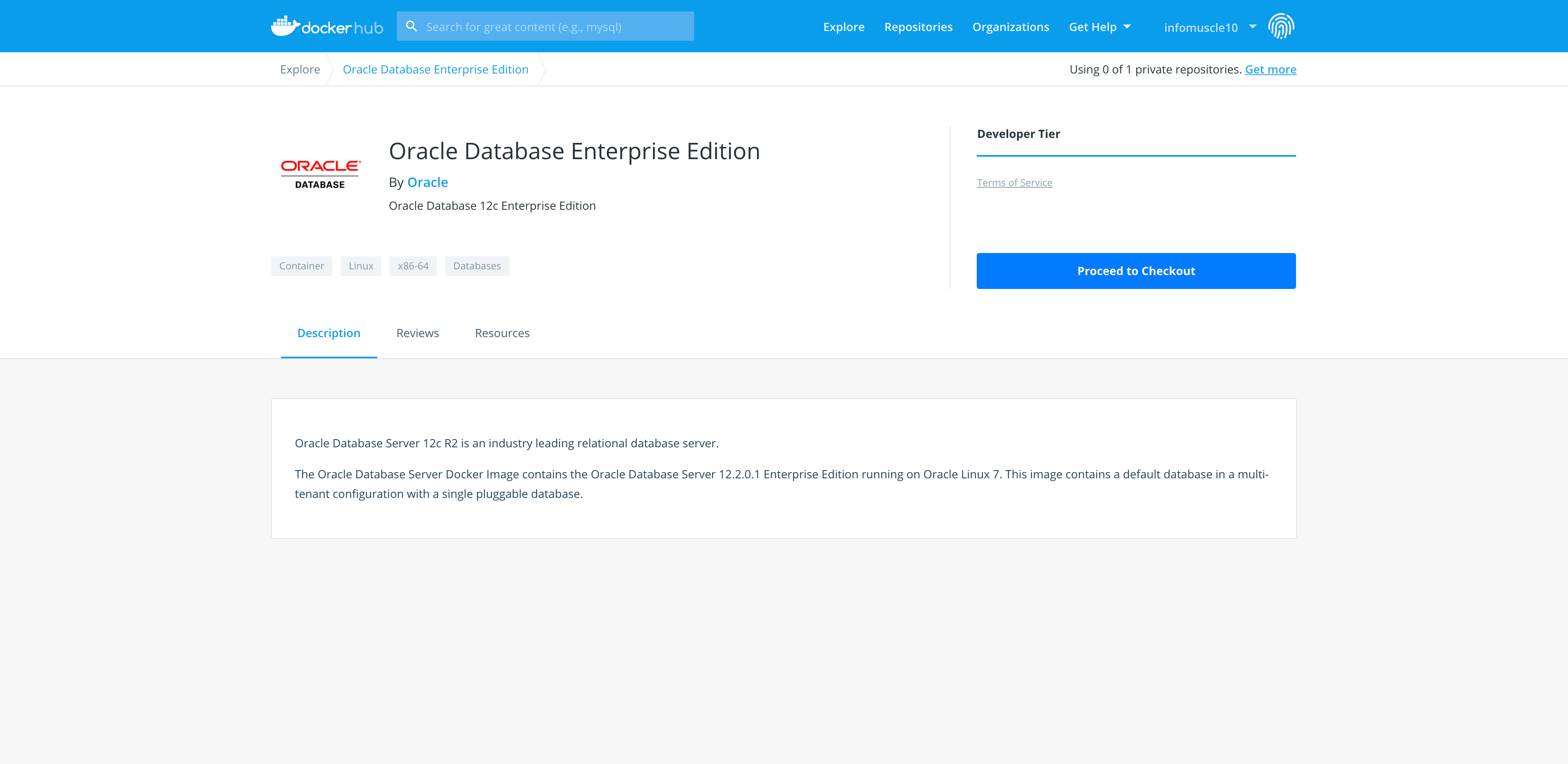Click the Get more repositories link
Viewport: 1568px width, 764px height.
(x=1270, y=69)
